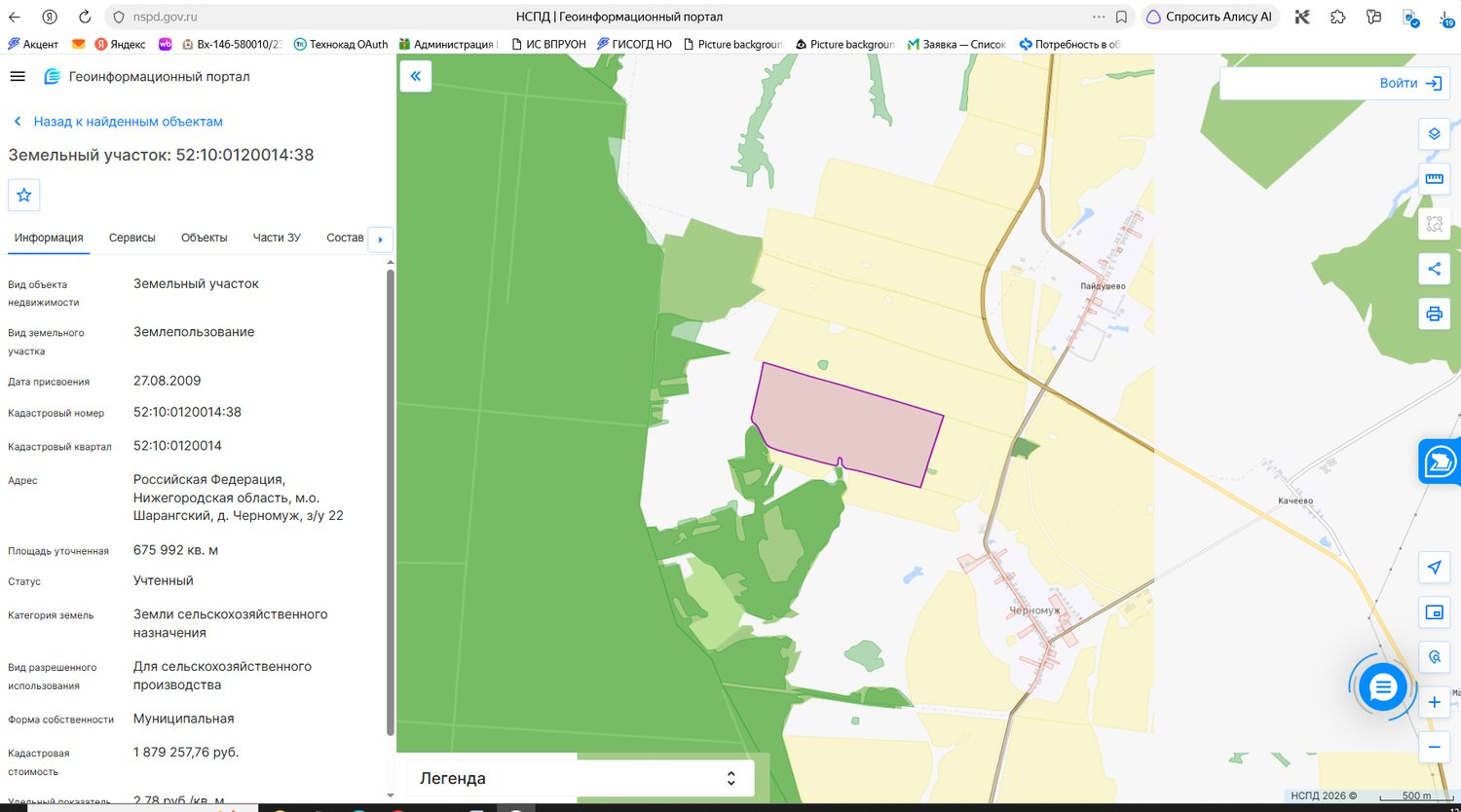The image size is (1461, 812).
Task: Print the map with printer icon
Action: pos(1434,314)
